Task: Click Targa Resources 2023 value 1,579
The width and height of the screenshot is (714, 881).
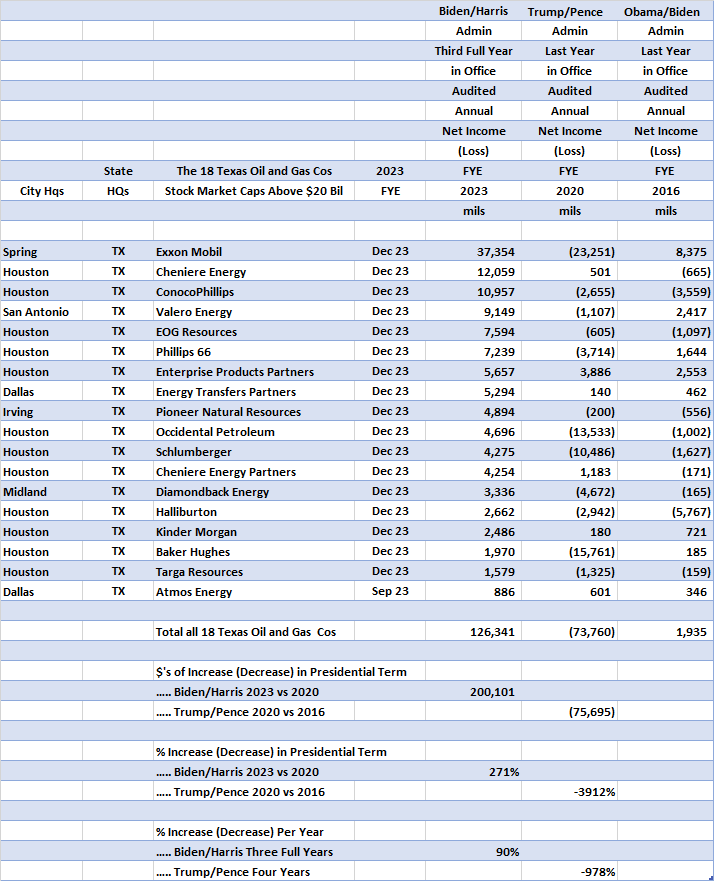Action: coord(473,571)
